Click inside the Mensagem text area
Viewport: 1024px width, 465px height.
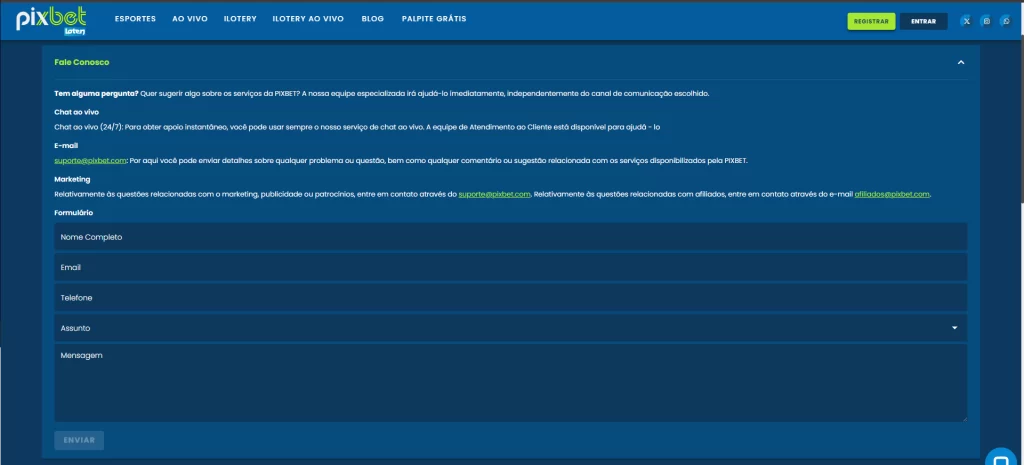[x=511, y=383]
